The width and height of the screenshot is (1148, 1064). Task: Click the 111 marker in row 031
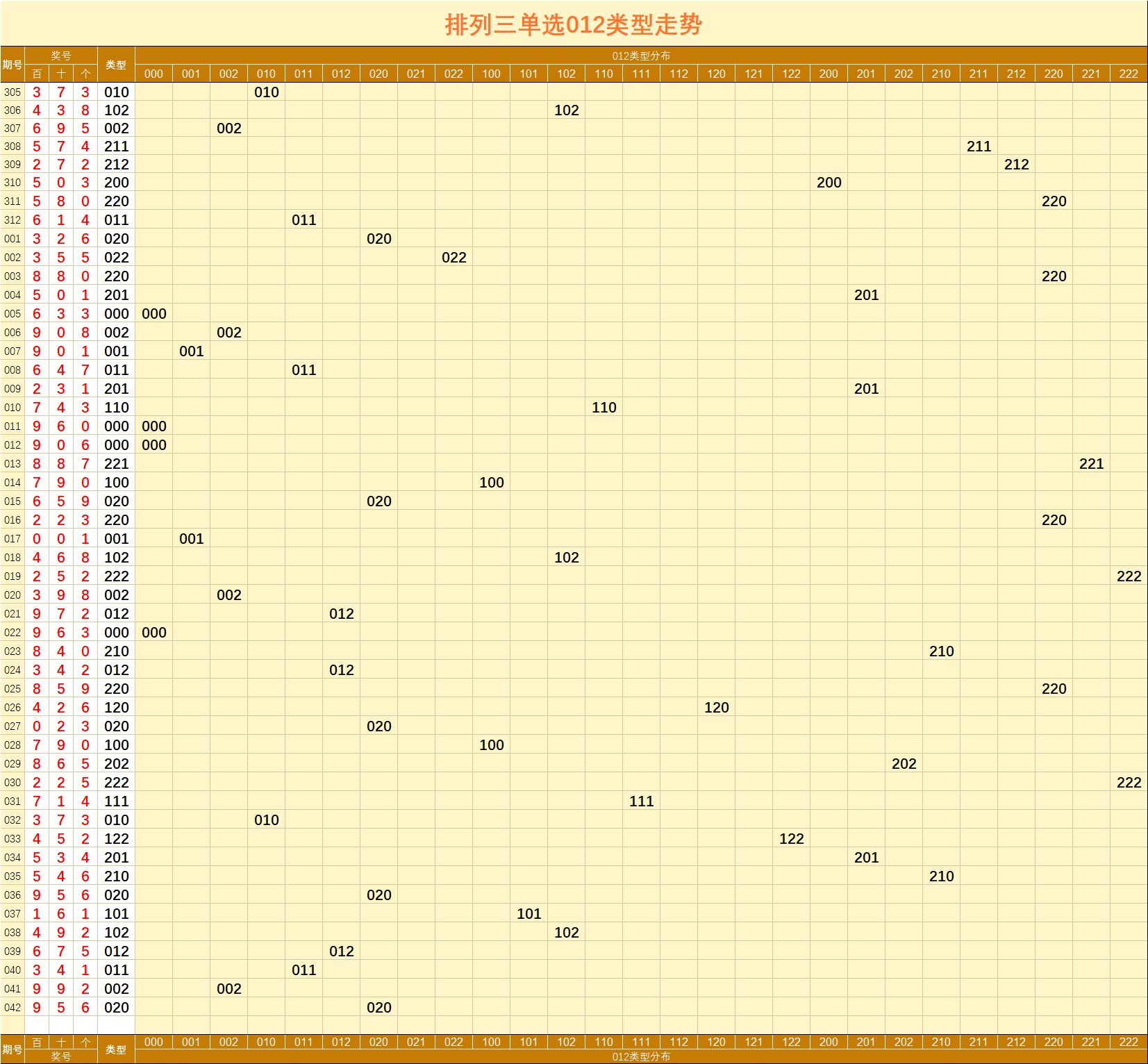(642, 801)
